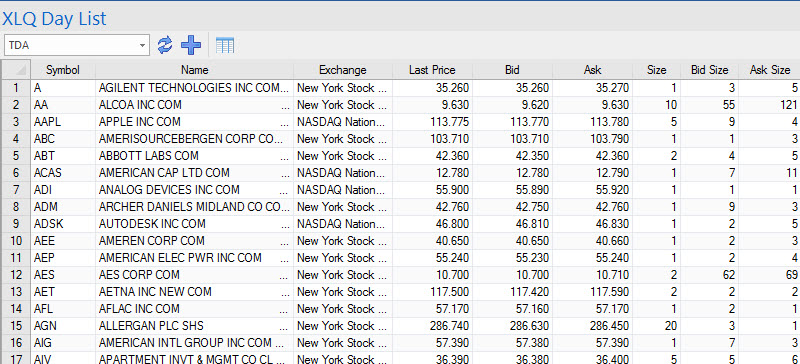Click ask value 55.920 cell
This screenshot has height=364, width=800.
[592, 190]
